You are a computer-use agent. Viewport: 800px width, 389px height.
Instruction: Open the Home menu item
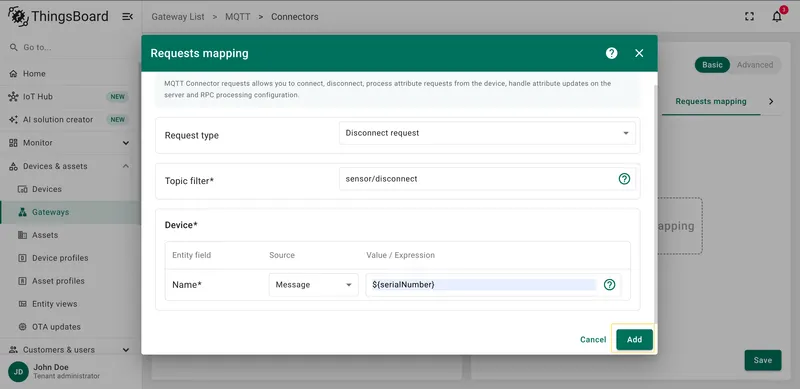70,74
